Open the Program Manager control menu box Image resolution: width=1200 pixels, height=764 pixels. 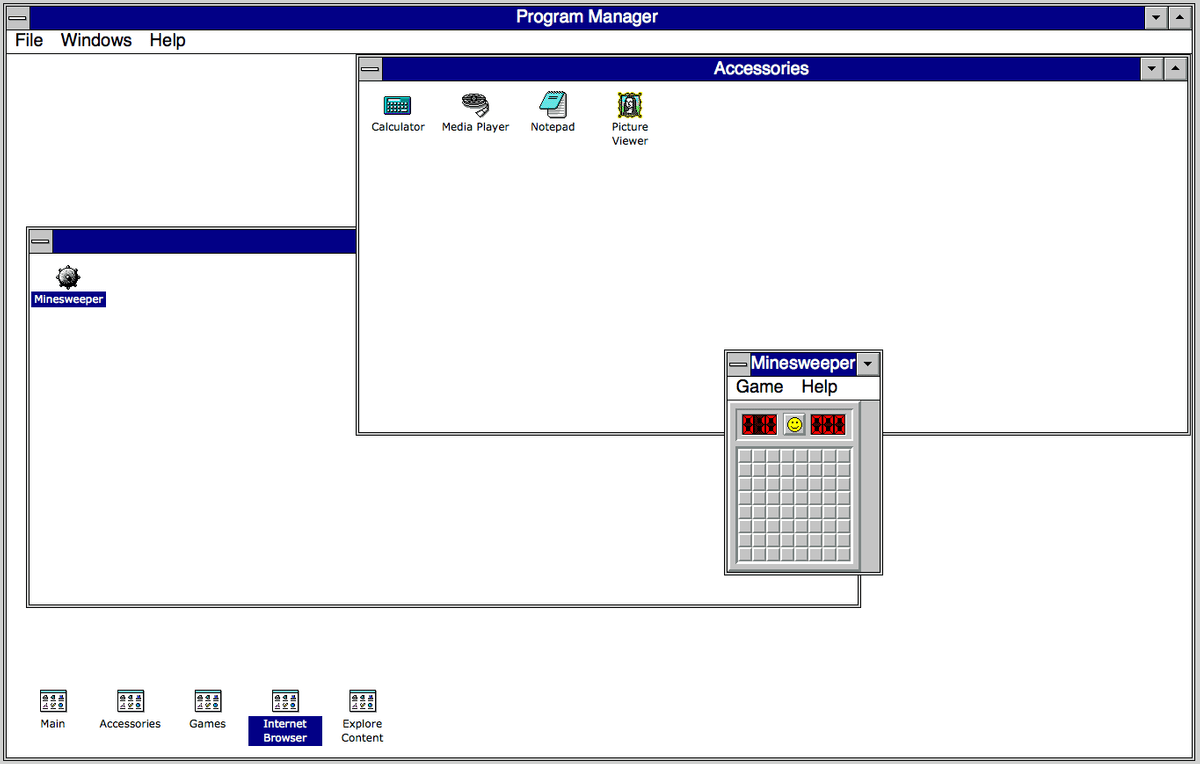pyautogui.click(x=16, y=17)
